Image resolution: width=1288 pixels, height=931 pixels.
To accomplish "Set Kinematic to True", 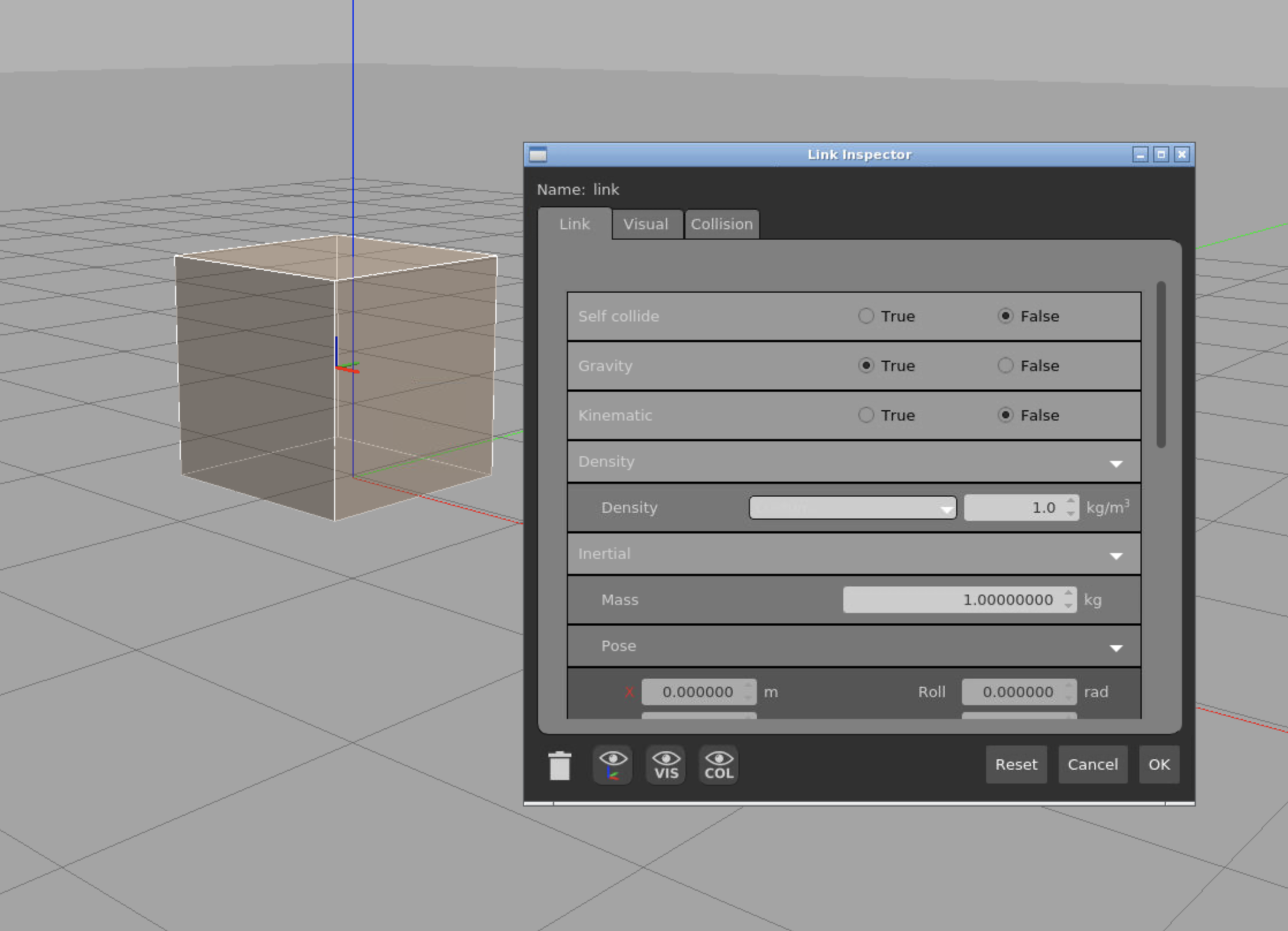I will click(866, 415).
